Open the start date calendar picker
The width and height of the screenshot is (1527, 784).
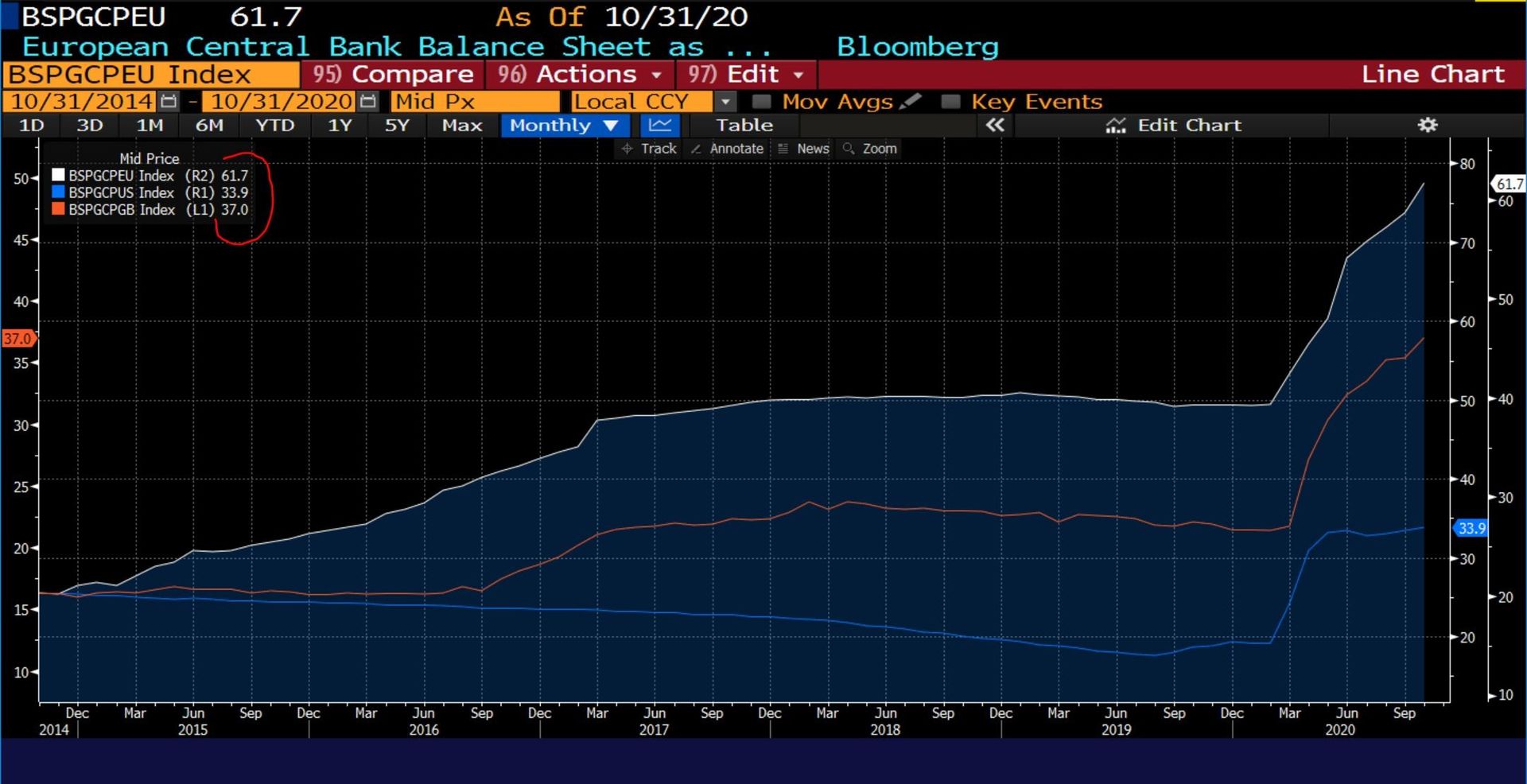pos(169,102)
